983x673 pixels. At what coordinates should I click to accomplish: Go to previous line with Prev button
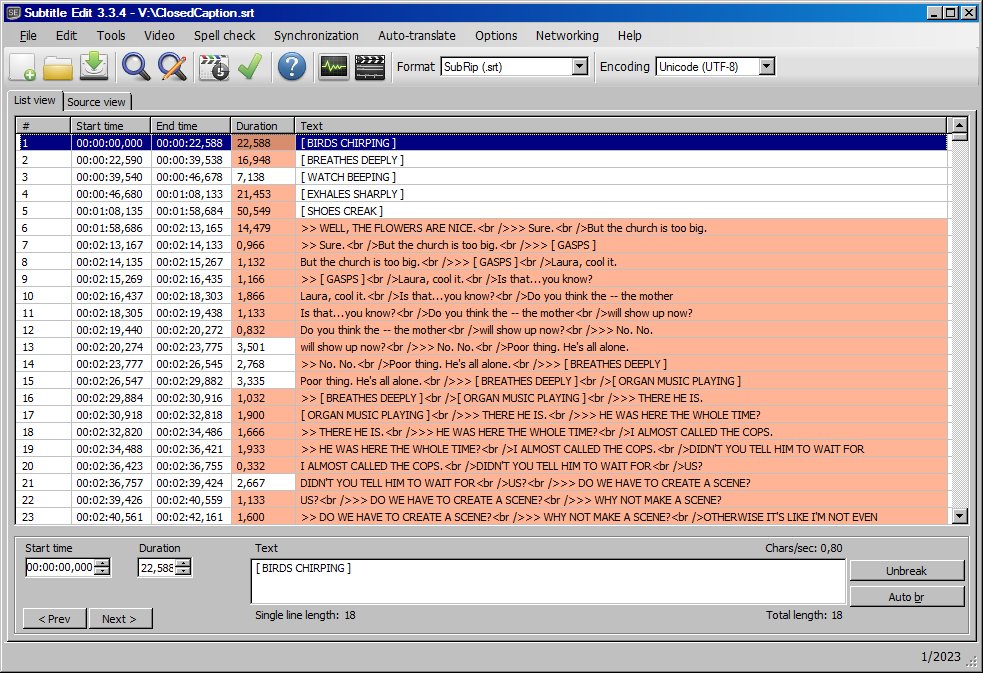55,619
